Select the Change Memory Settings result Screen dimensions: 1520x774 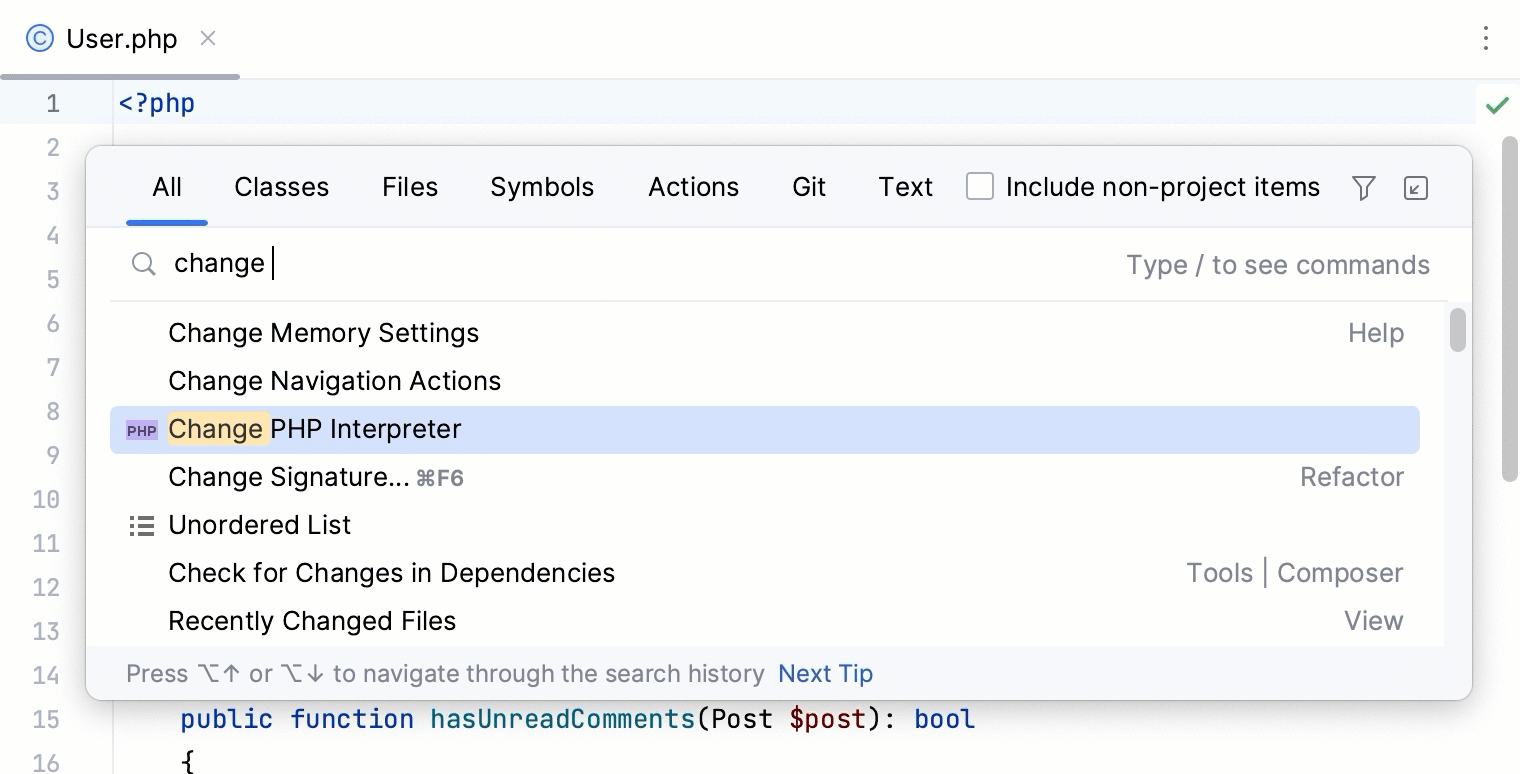(324, 333)
